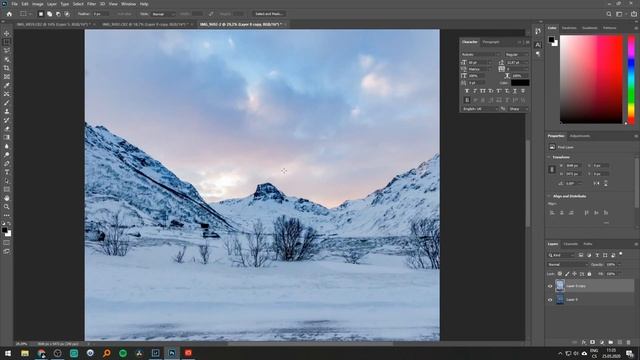Open the anti-aliasing Sharp dropdown
The height and width of the screenshot is (360, 640).
518,109
